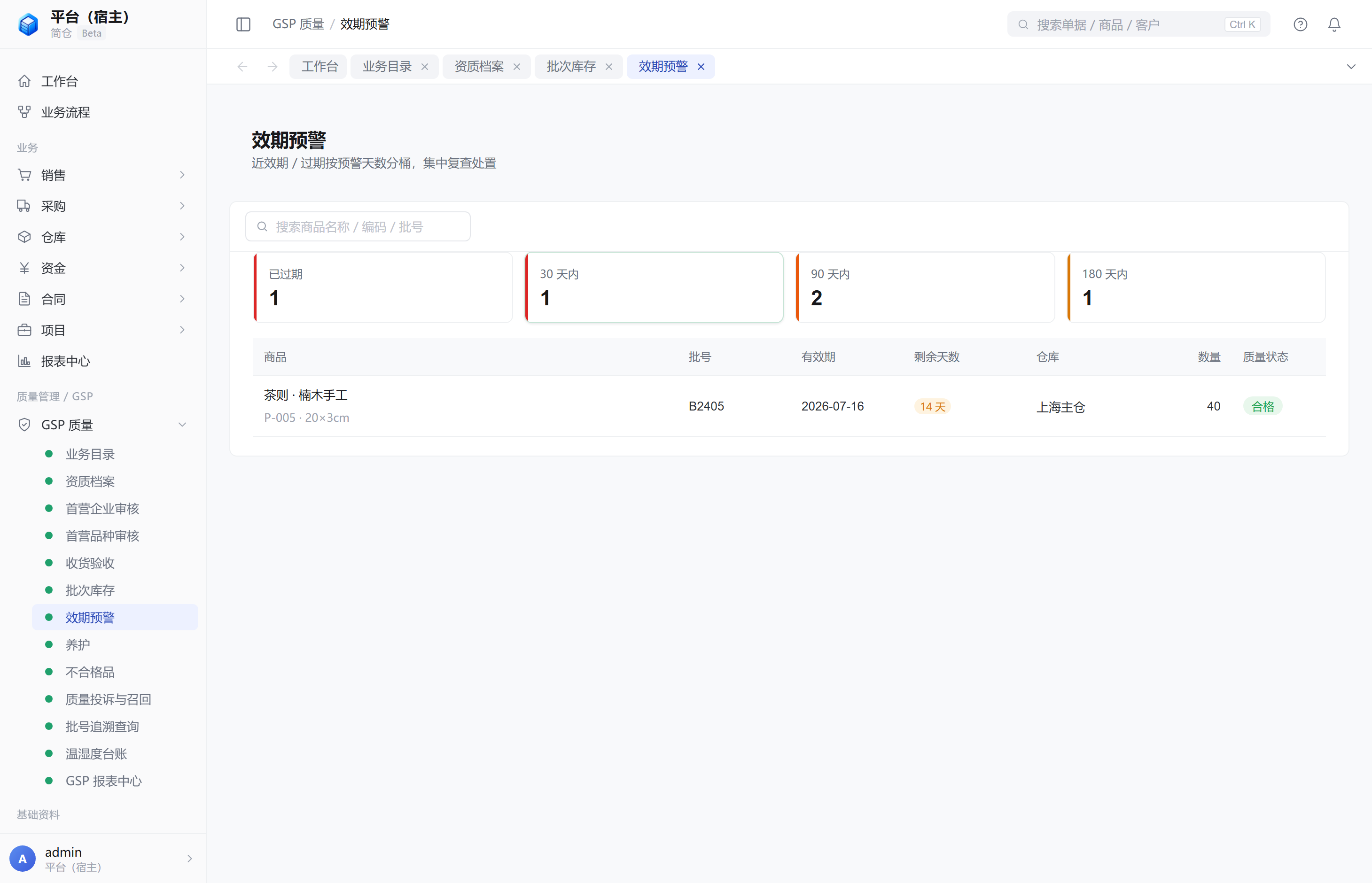Open 批号追溯查询 in the sidebar

(115, 727)
